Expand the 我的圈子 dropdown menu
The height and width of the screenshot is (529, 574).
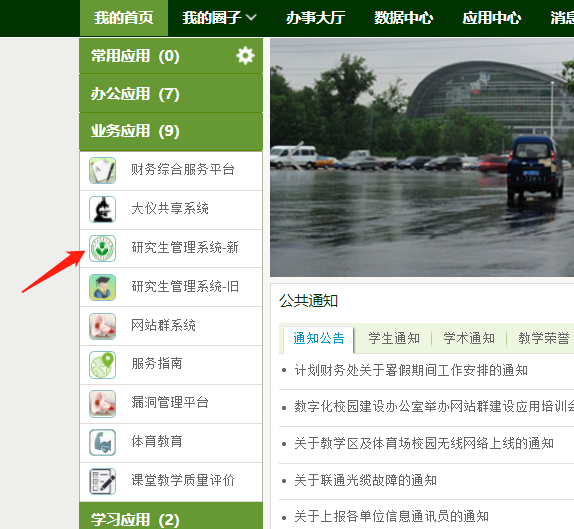tap(220, 18)
